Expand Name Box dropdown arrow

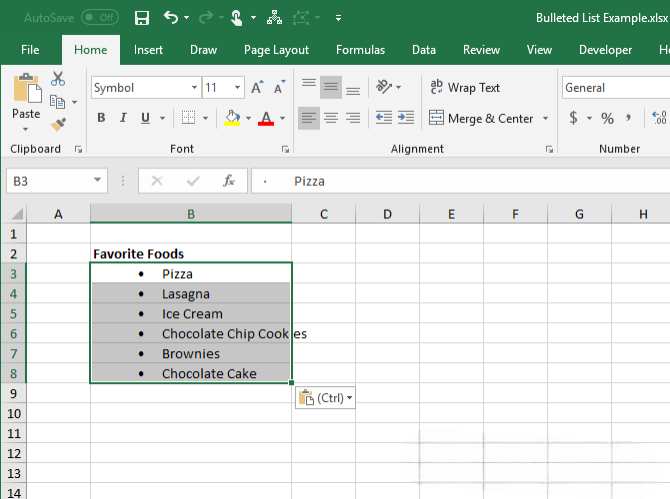97,180
